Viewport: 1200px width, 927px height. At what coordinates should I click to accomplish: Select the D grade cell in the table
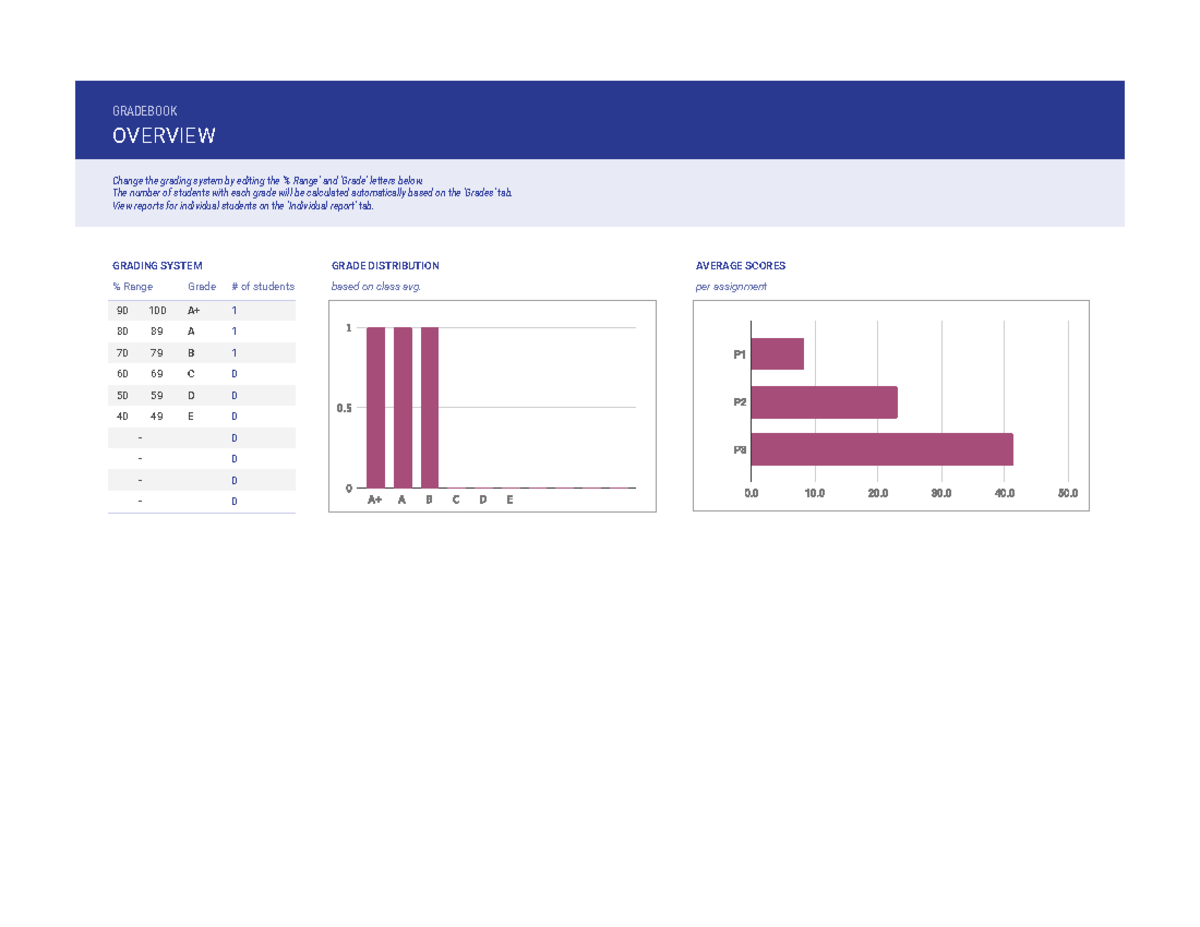tap(191, 395)
